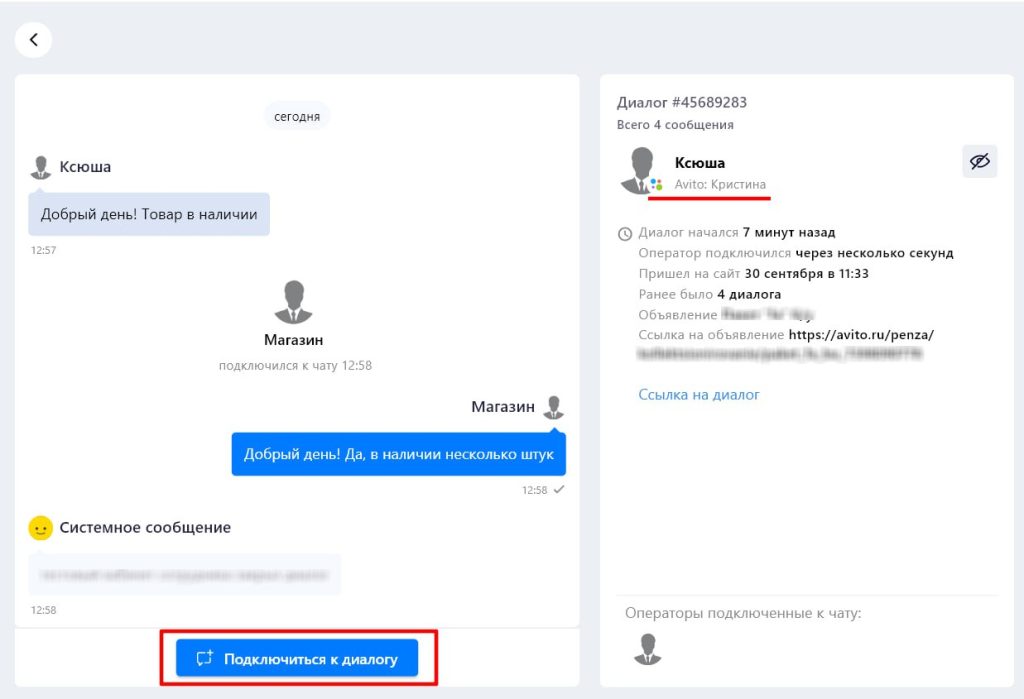Screen dimensions: 1024x699
Task: Select the сегодня date chip
Action: 298,116
